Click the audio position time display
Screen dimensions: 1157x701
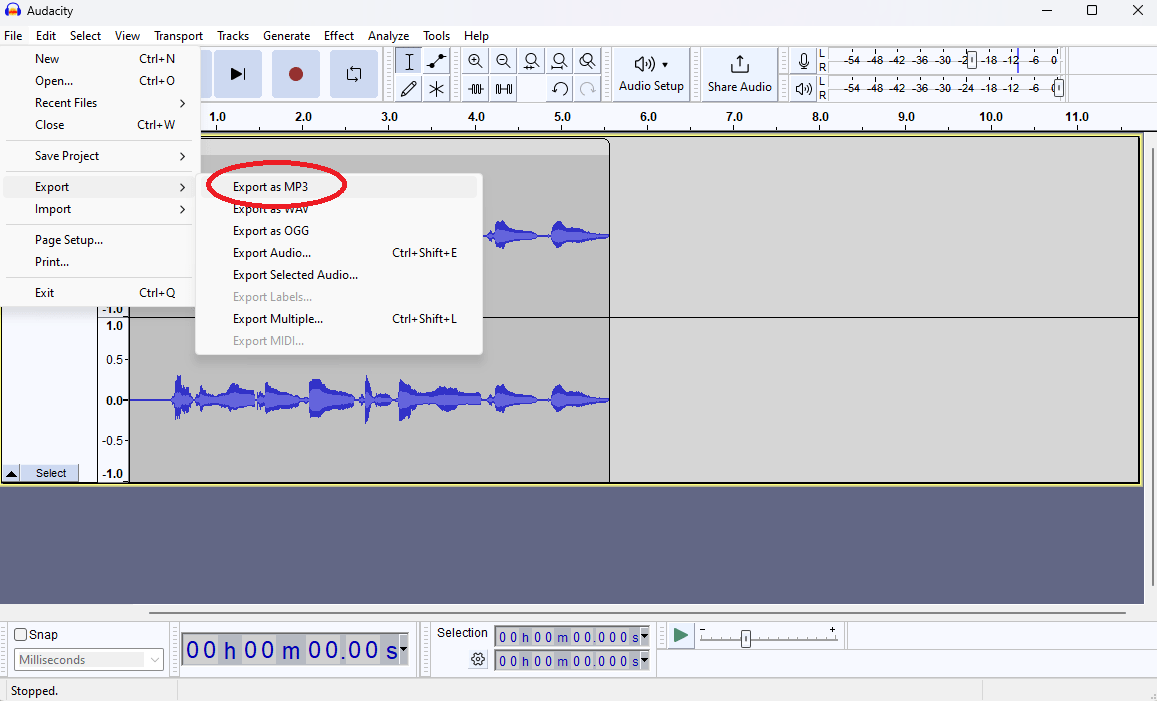click(x=290, y=650)
